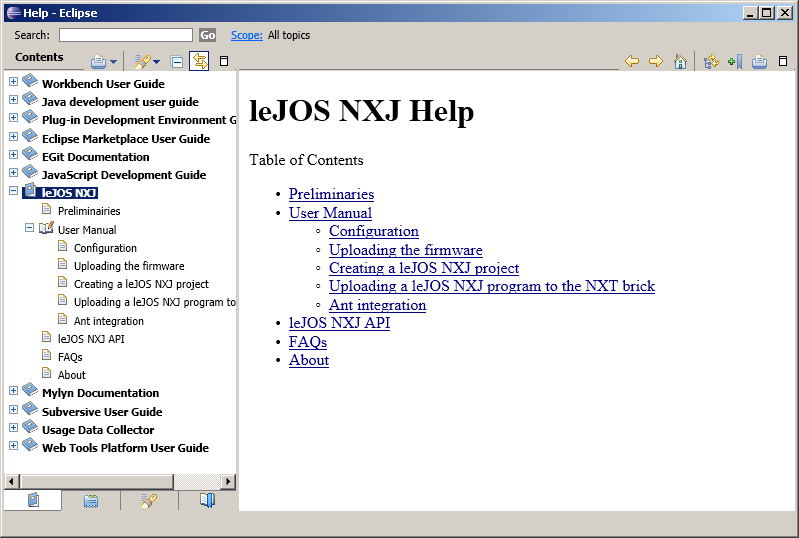
Task: Click the Print Page icon on right toolbar
Action: click(759, 62)
